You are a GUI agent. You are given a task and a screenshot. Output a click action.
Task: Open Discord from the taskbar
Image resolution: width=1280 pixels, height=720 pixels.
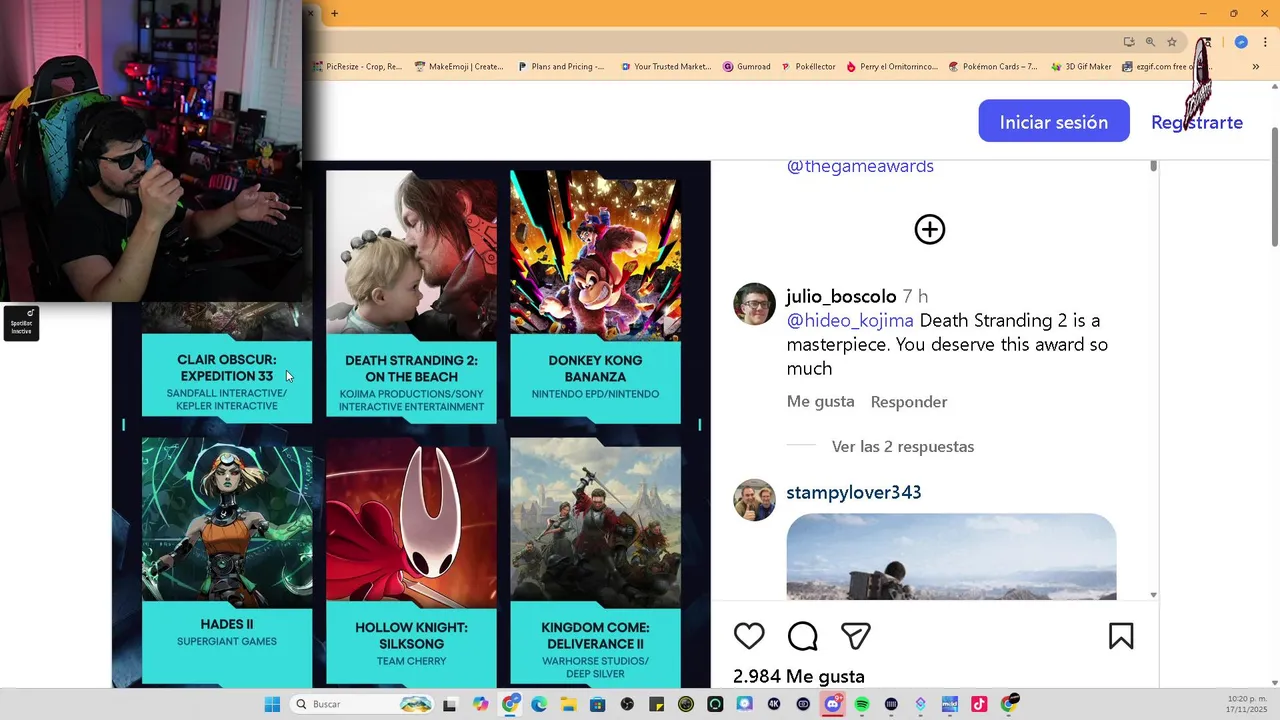833,704
